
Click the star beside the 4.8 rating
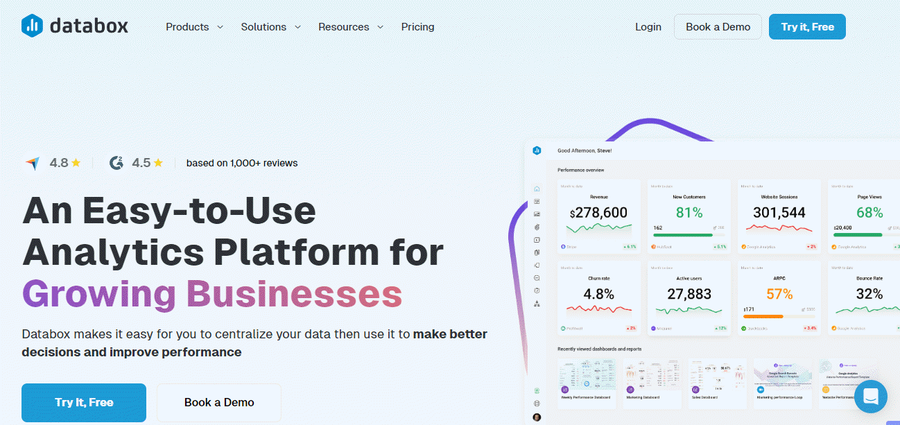click(76, 163)
